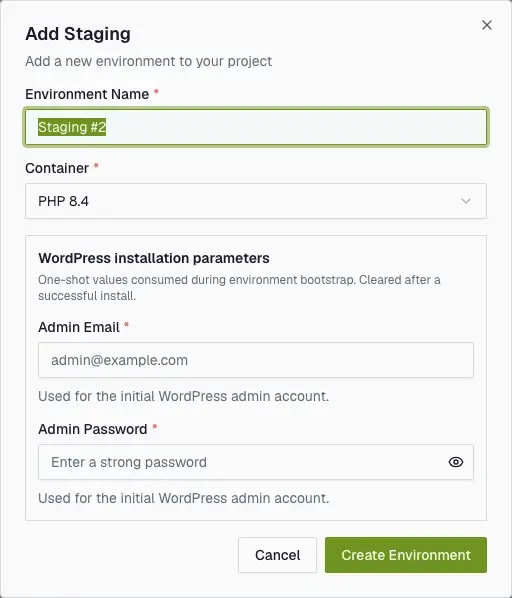Focus the Admin Email input field
This screenshot has height=598, width=512.
click(x=256, y=360)
